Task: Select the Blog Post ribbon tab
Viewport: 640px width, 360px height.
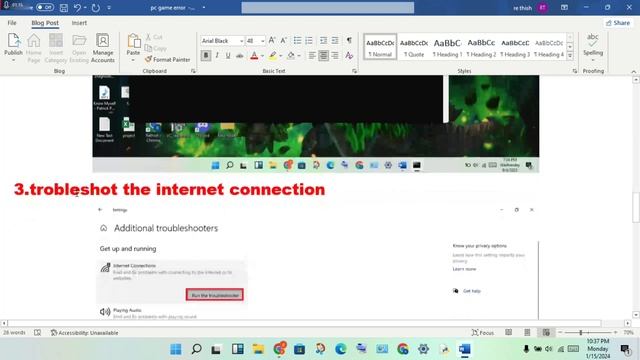Action: (x=45, y=23)
